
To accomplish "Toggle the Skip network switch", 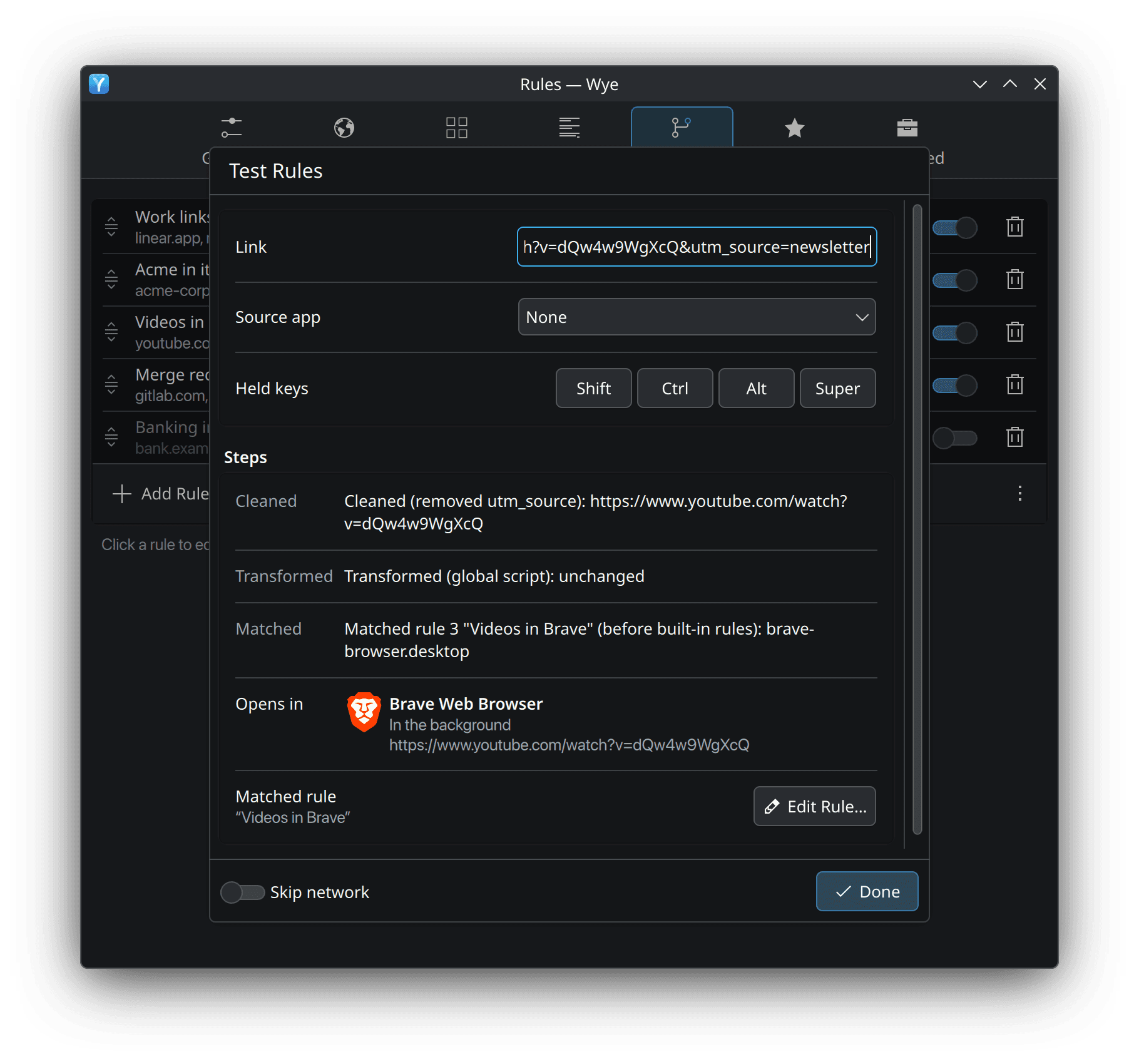I will [x=243, y=892].
